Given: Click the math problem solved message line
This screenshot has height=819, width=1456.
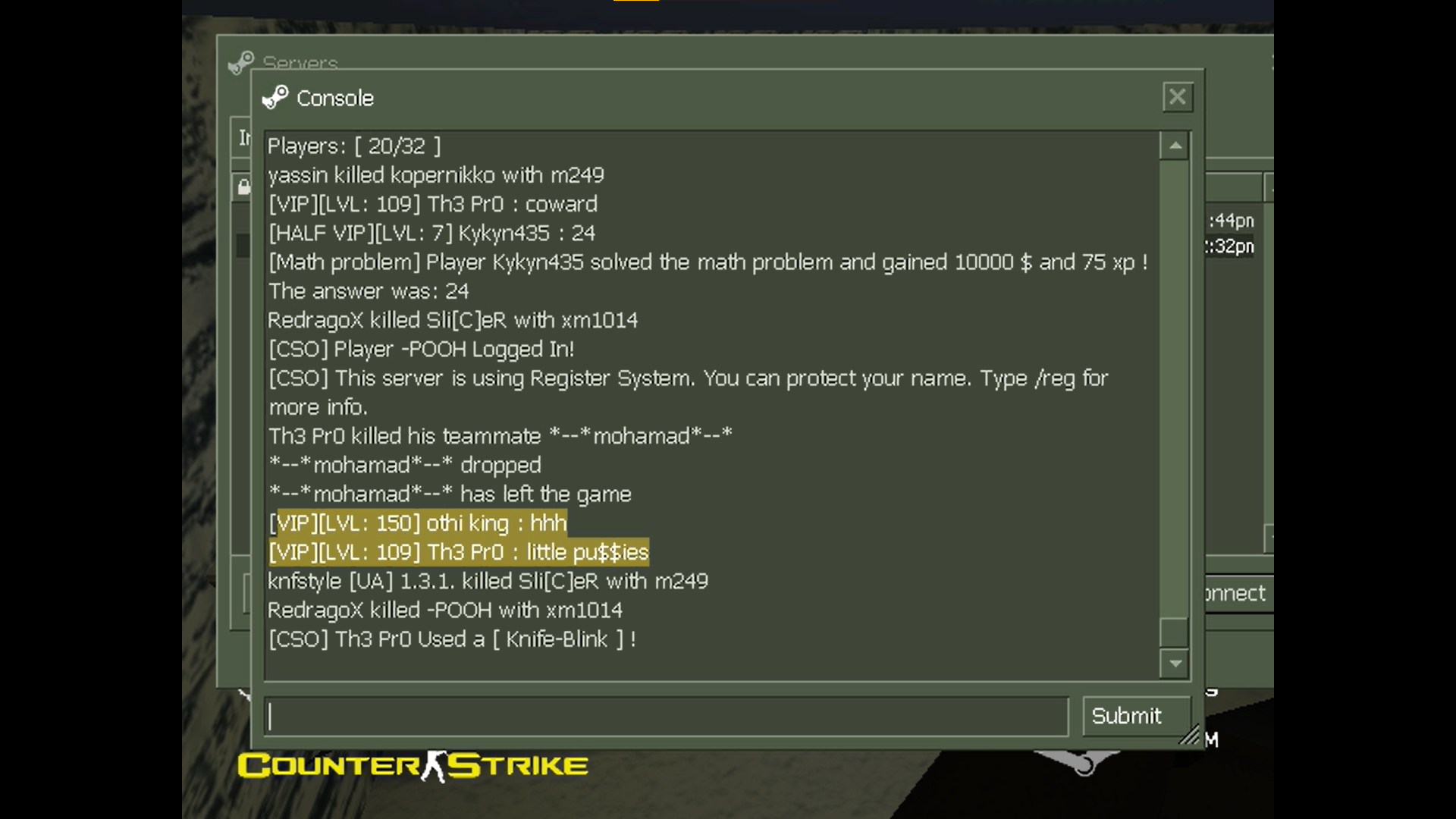Looking at the screenshot, I should pos(708,262).
